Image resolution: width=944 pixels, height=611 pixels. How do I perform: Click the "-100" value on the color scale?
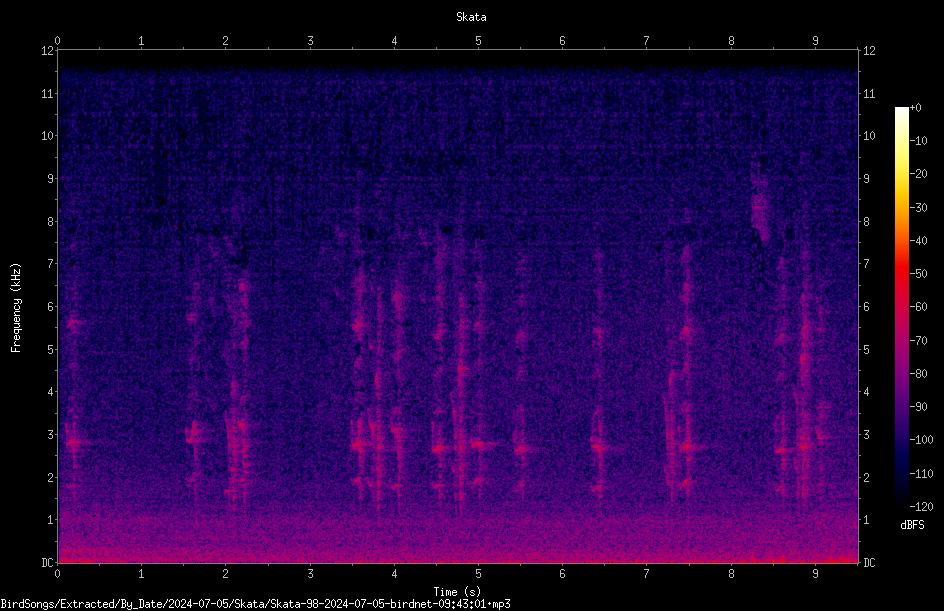[921, 440]
